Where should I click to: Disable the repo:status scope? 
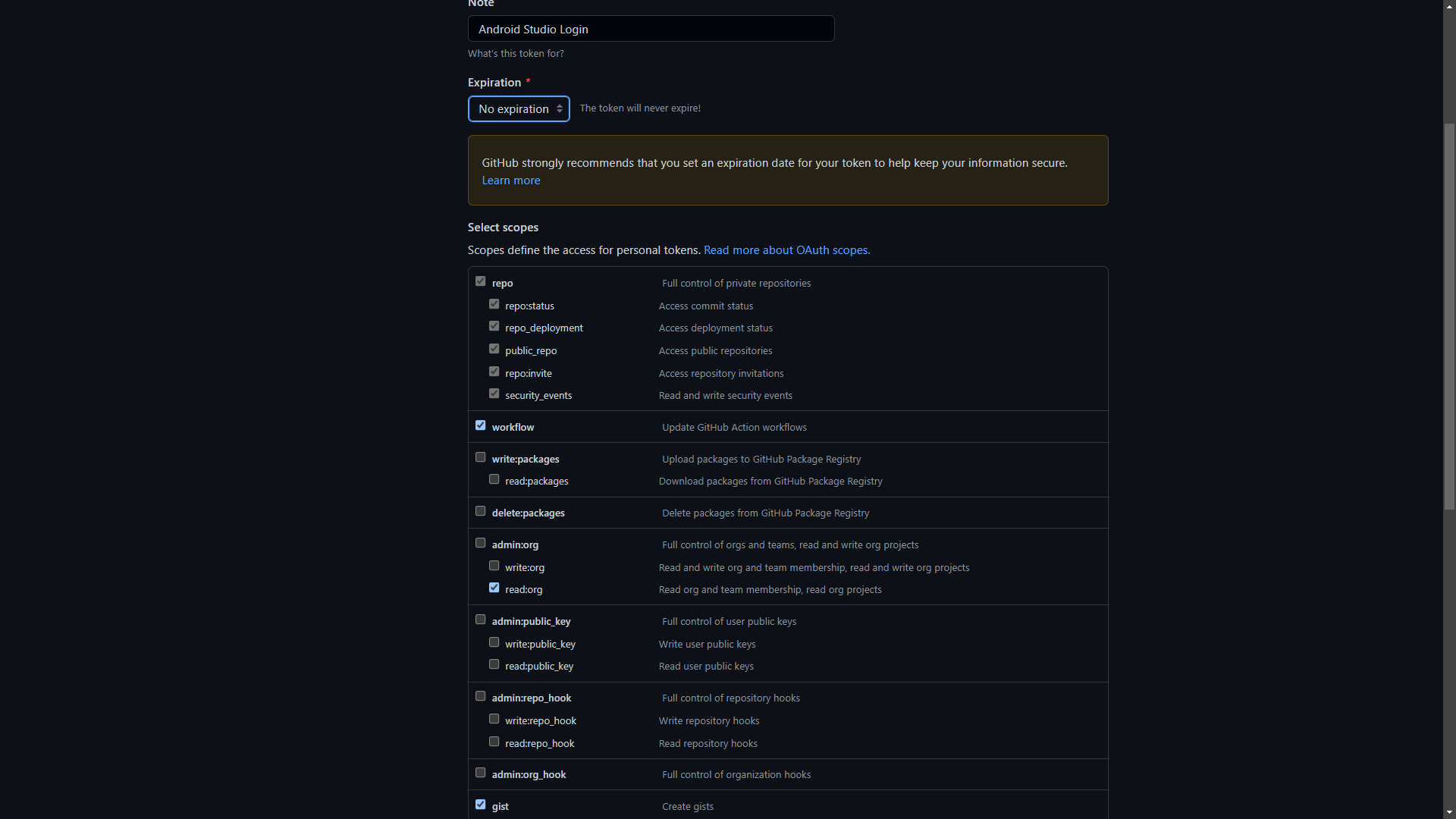pyautogui.click(x=494, y=303)
